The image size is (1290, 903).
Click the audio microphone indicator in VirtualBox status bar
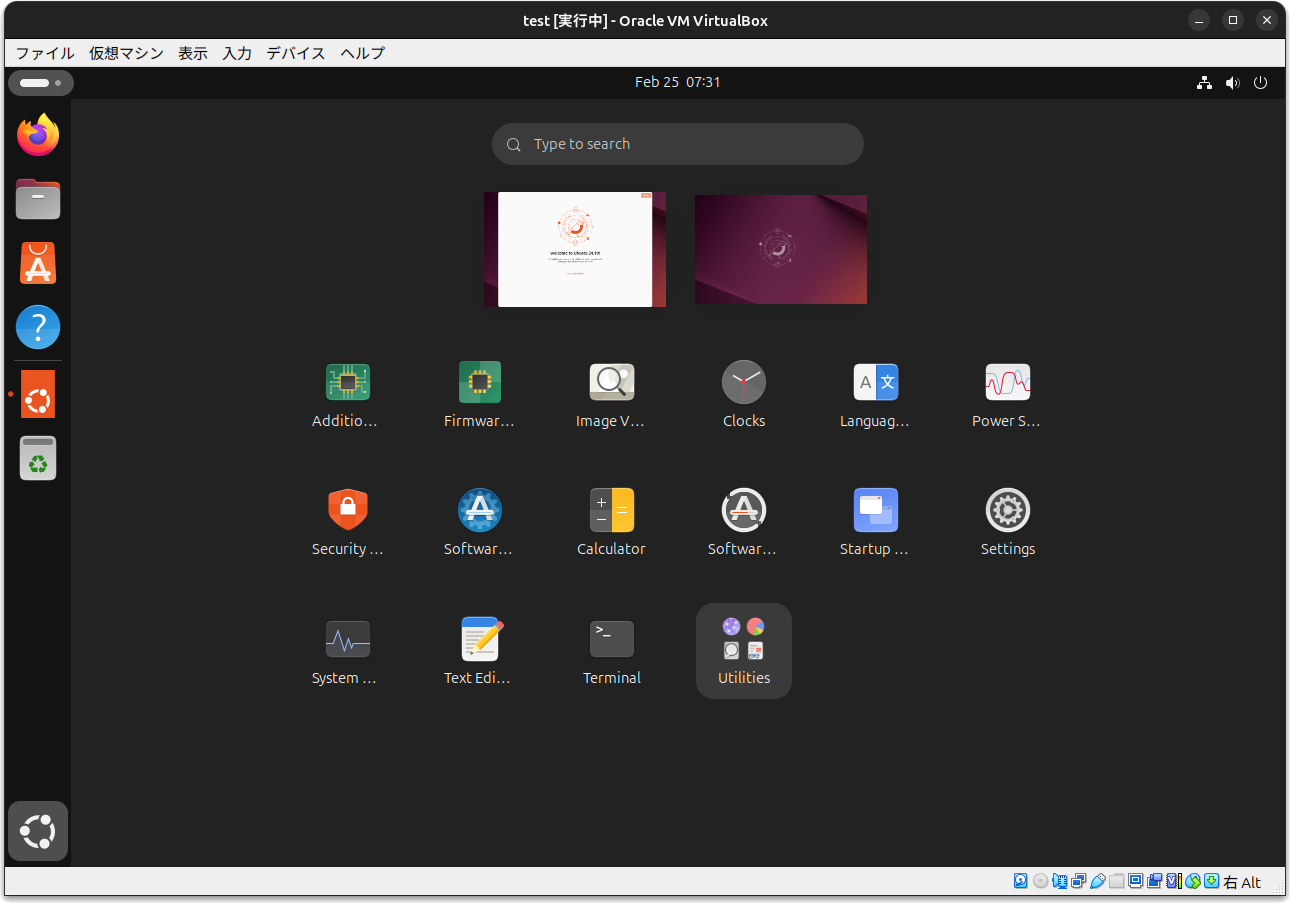(x=1060, y=881)
